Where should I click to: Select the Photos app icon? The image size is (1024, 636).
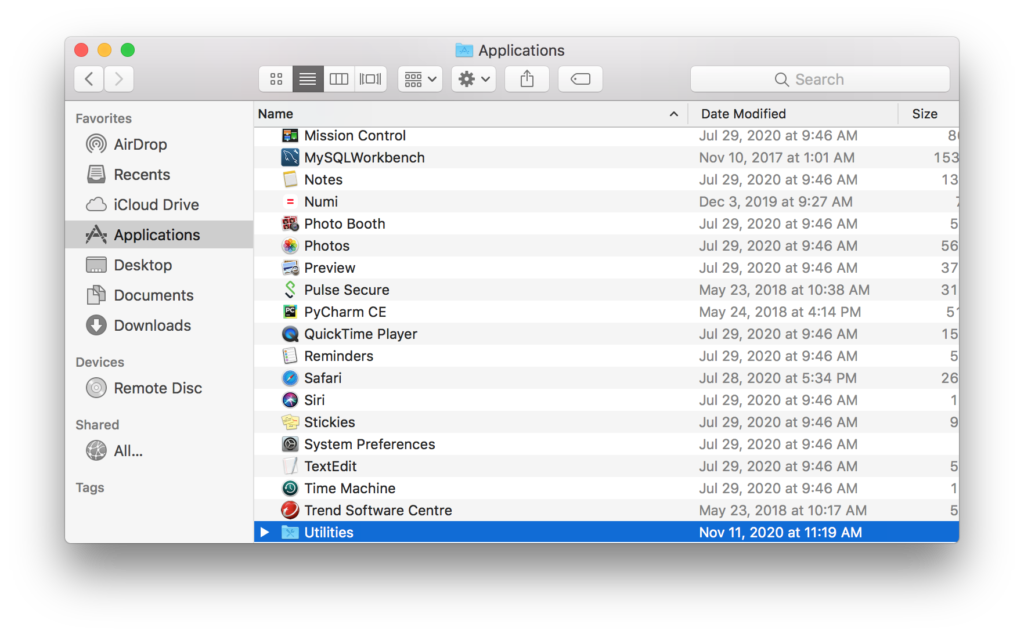[x=290, y=246]
